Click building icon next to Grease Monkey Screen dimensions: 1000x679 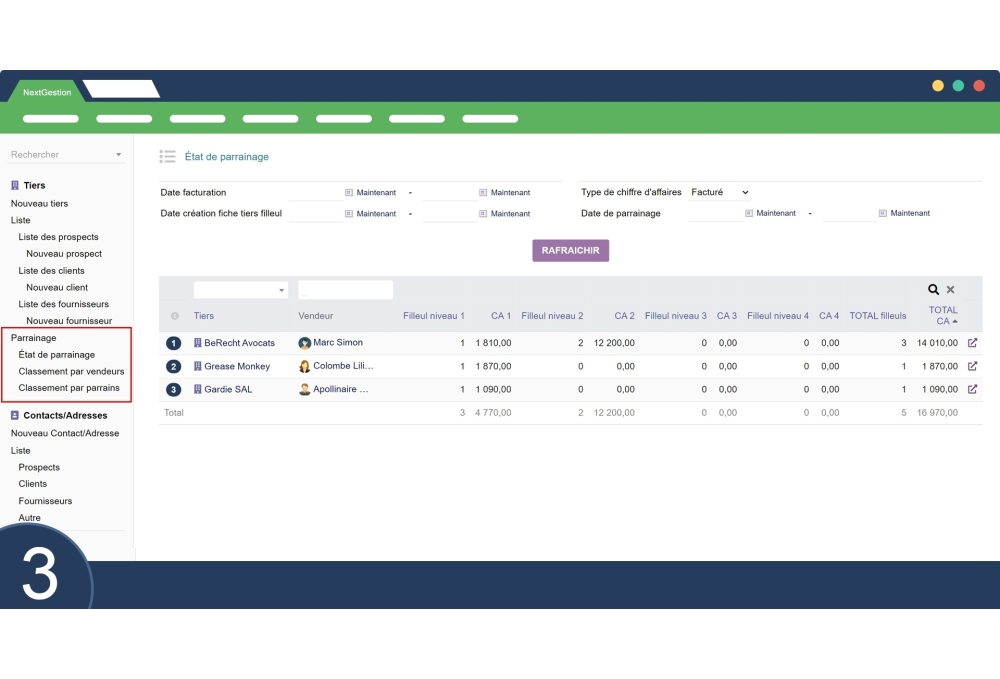pos(198,366)
